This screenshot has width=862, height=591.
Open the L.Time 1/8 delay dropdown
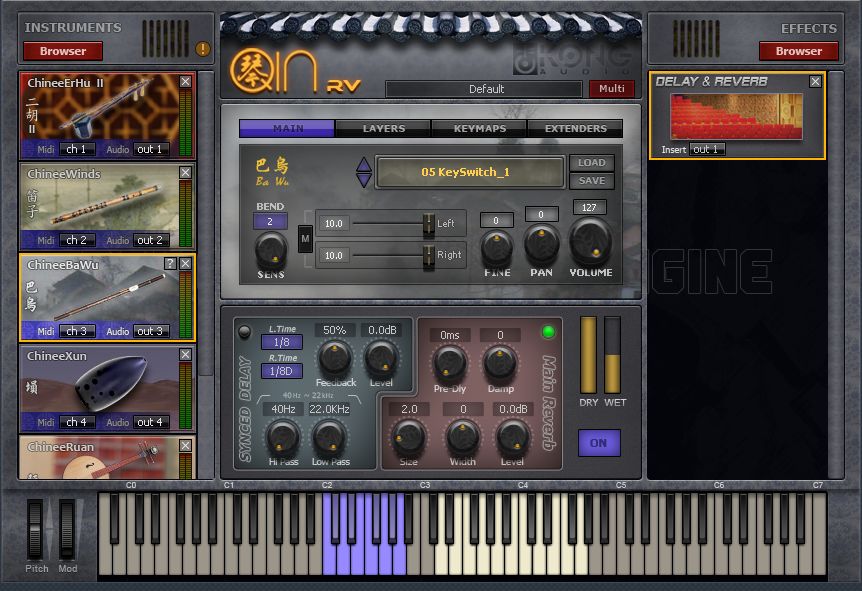coord(282,342)
